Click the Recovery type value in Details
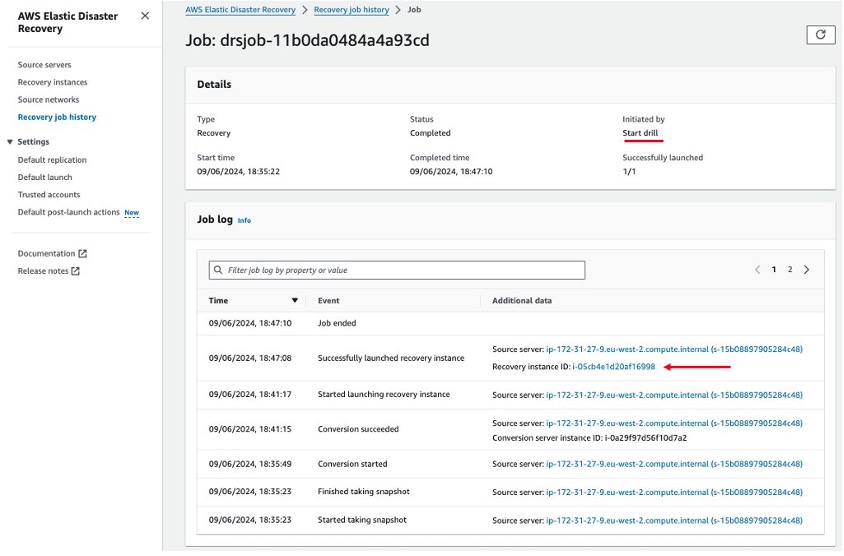844x556 pixels. 214,133
